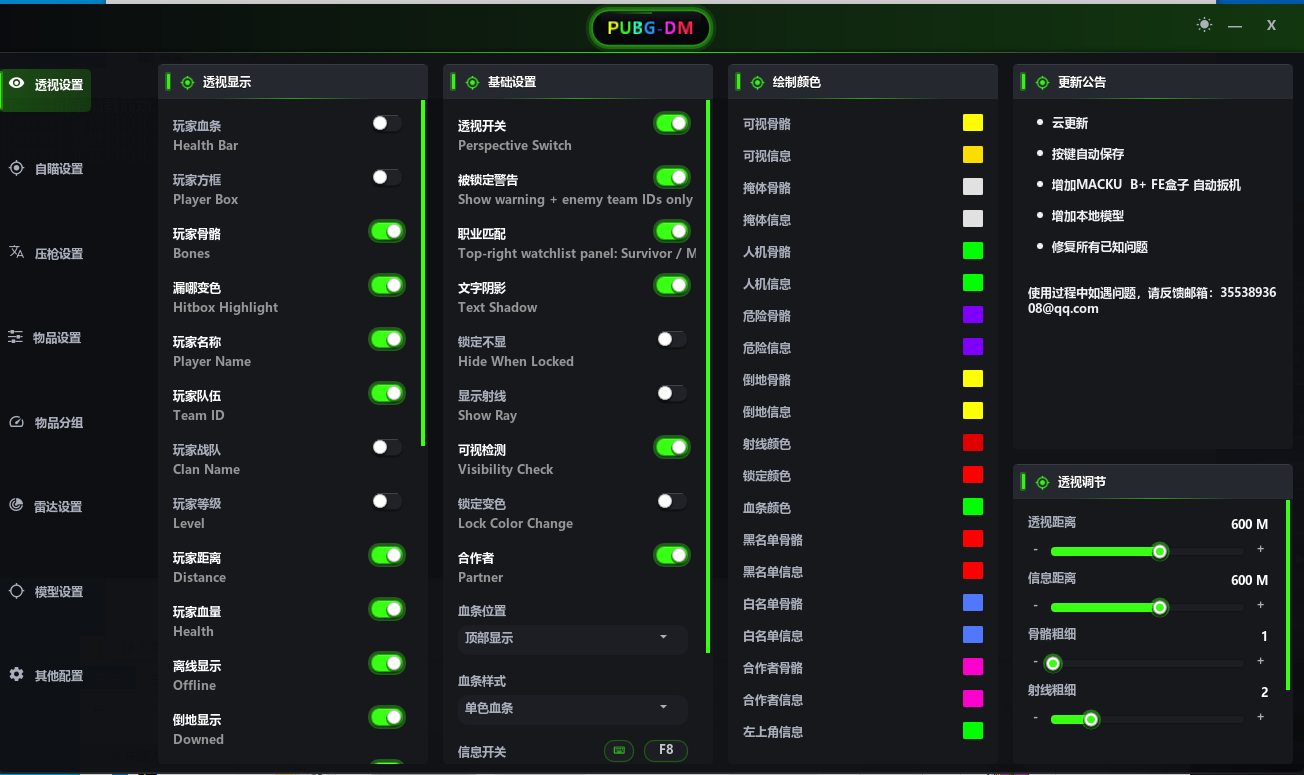Click the sliders icon beside 物品设置
The width and height of the screenshot is (1304, 775).
click(x=15, y=337)
